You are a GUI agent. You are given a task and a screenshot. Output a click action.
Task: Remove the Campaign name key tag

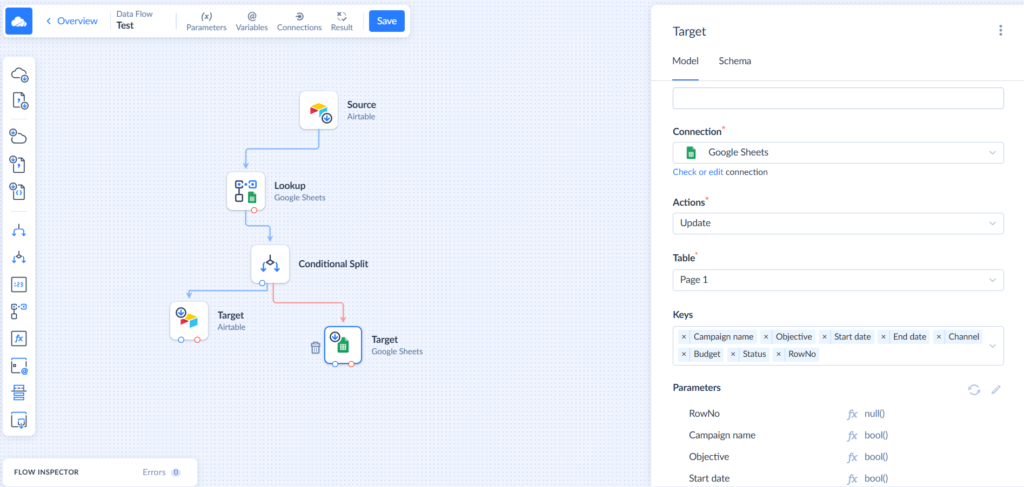pos(684,337)
